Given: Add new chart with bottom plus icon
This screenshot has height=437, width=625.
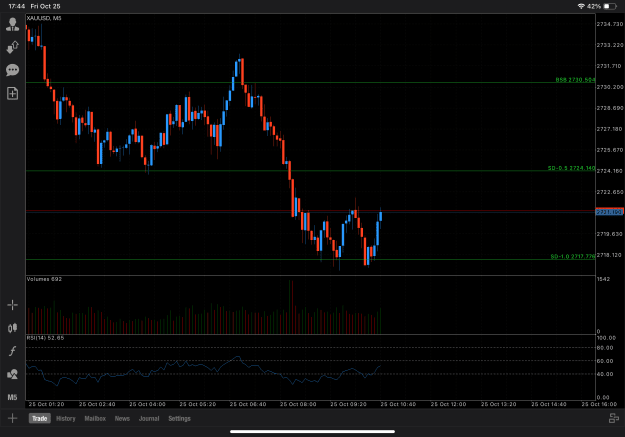Looking at the screenshot, I should (x=12, y=418).
